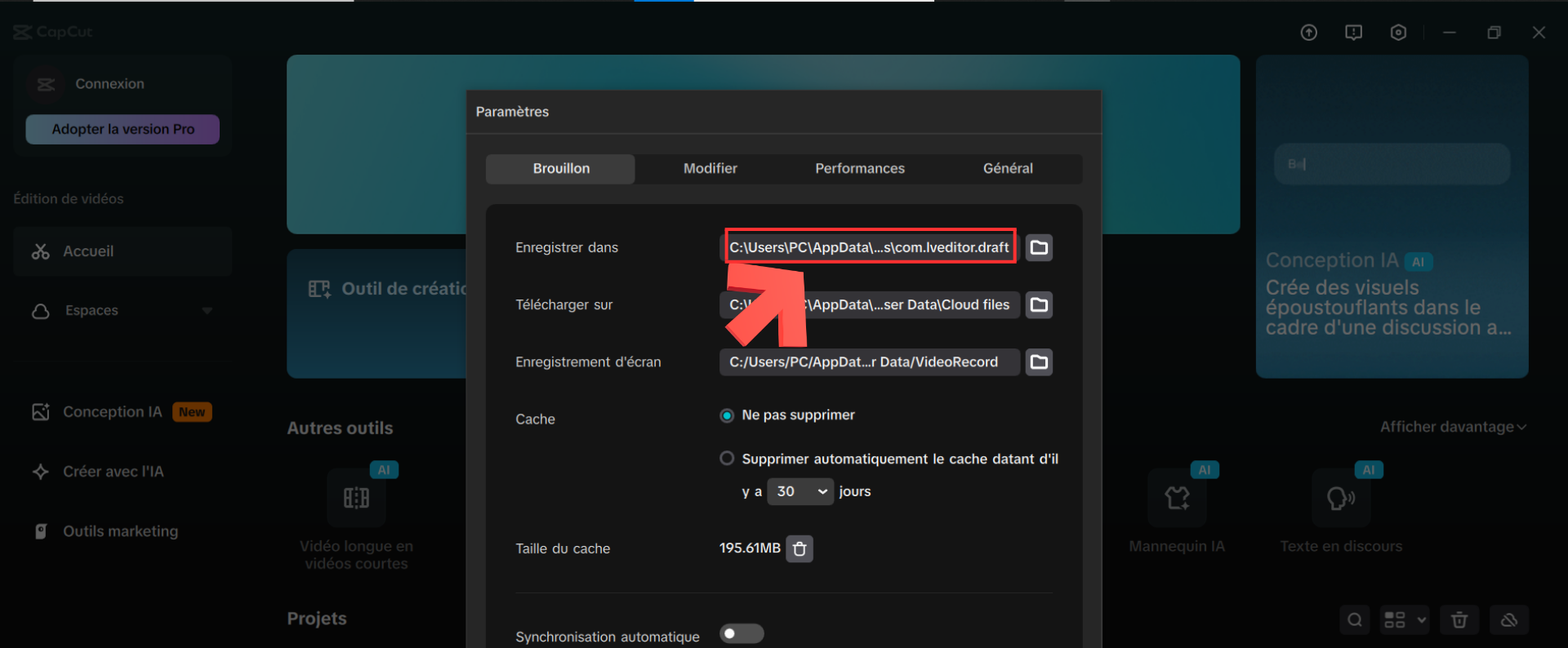
Task: Click Connexion to sign in
Action: (109, 84)
